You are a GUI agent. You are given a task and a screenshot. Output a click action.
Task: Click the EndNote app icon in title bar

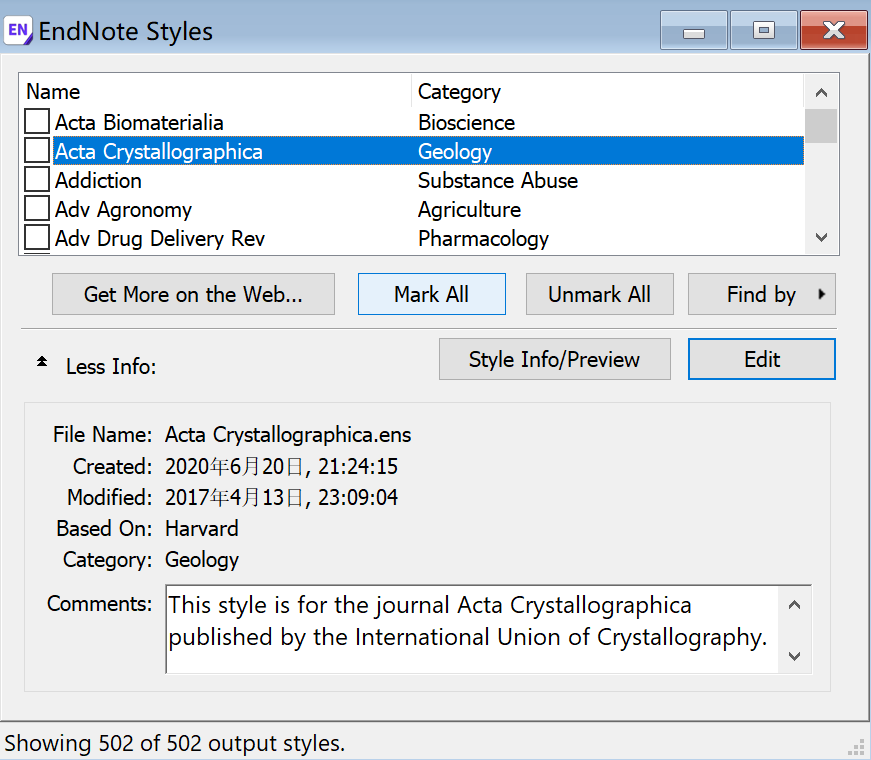18,30
